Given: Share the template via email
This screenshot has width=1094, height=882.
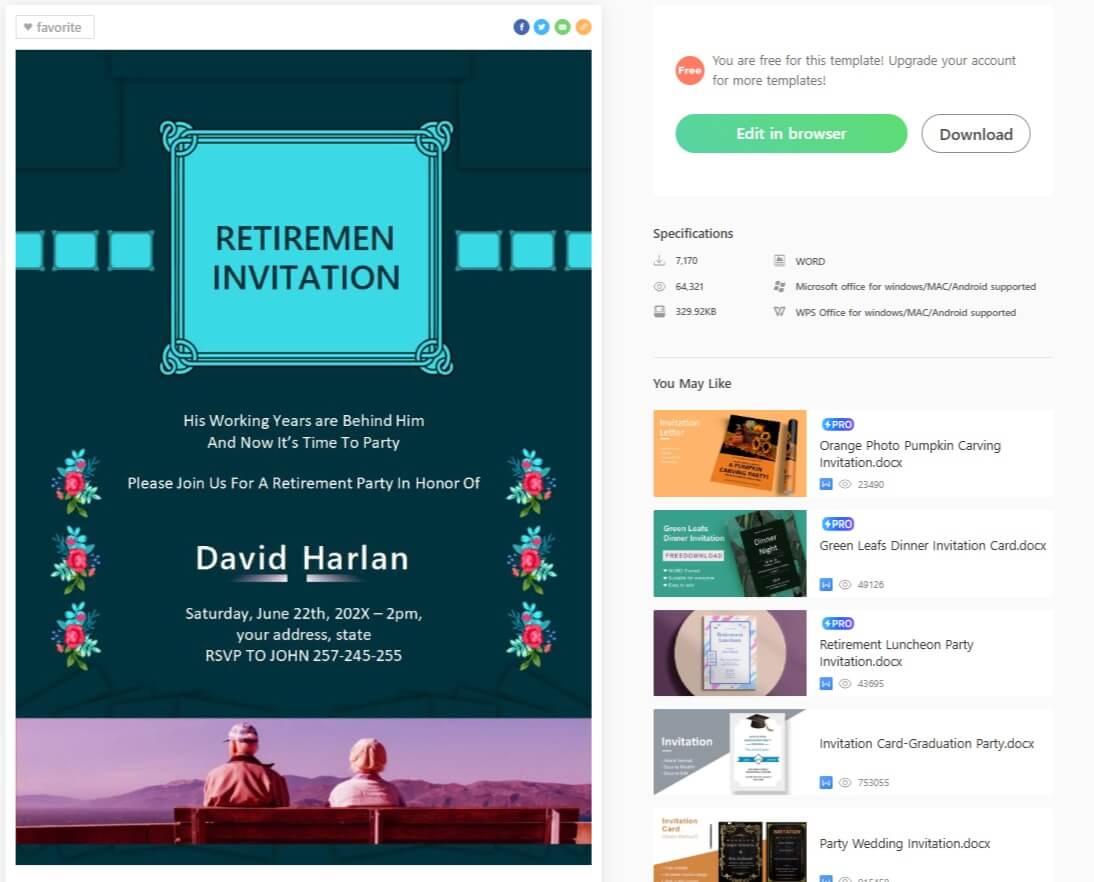Looking at the screenshot, I should pyautogui.click(x=562, y=26).
